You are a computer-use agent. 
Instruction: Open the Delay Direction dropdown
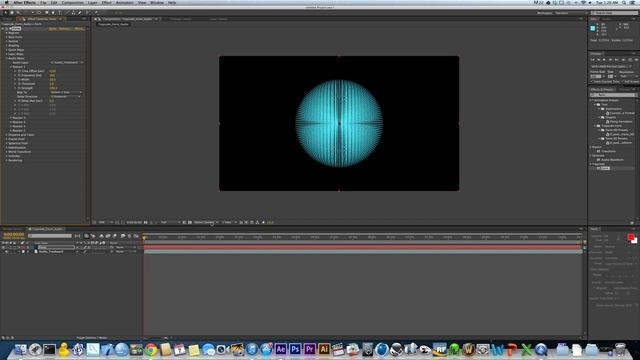coord(66,96)
